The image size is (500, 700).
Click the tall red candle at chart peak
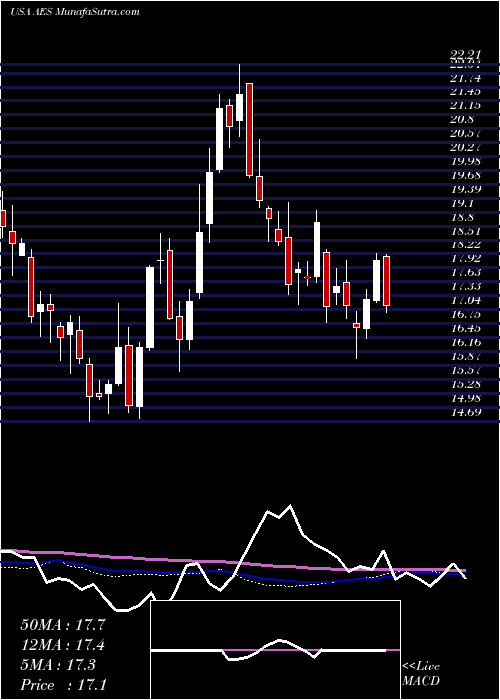coord(250,129)
